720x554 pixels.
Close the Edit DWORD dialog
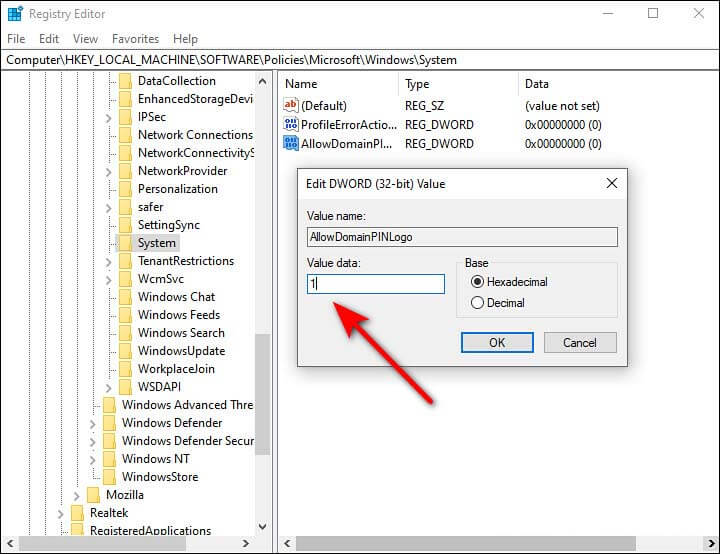pos(612,183)
